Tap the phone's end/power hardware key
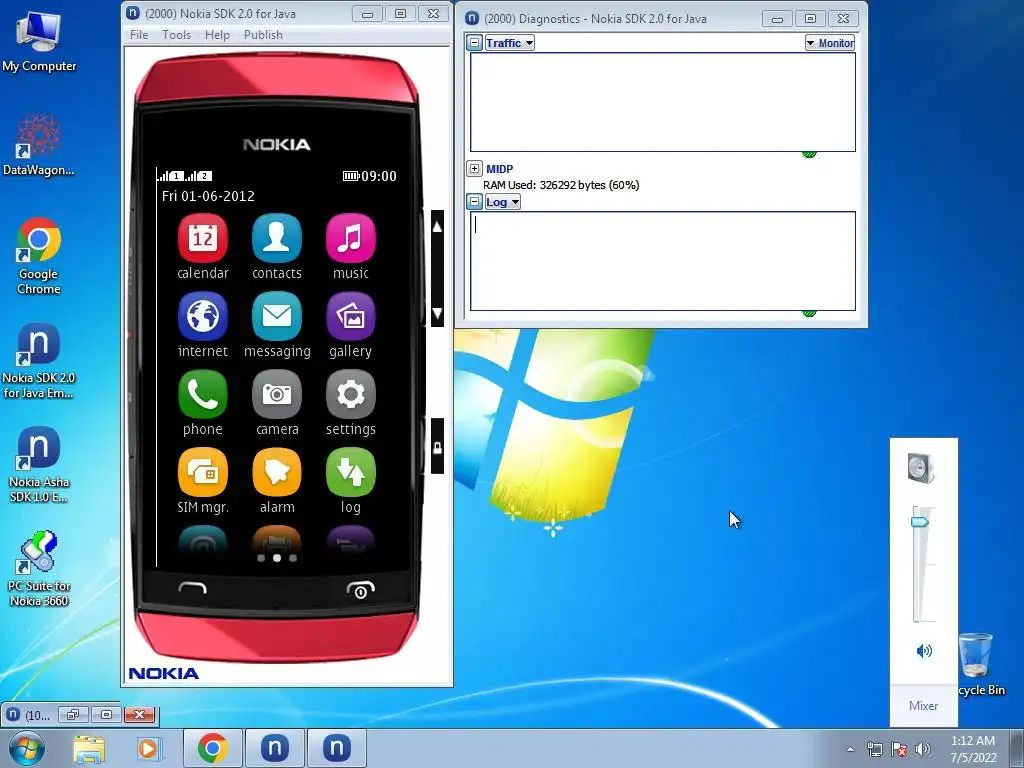This screenshot has height=768, width=1024. (x=360, y=589)
